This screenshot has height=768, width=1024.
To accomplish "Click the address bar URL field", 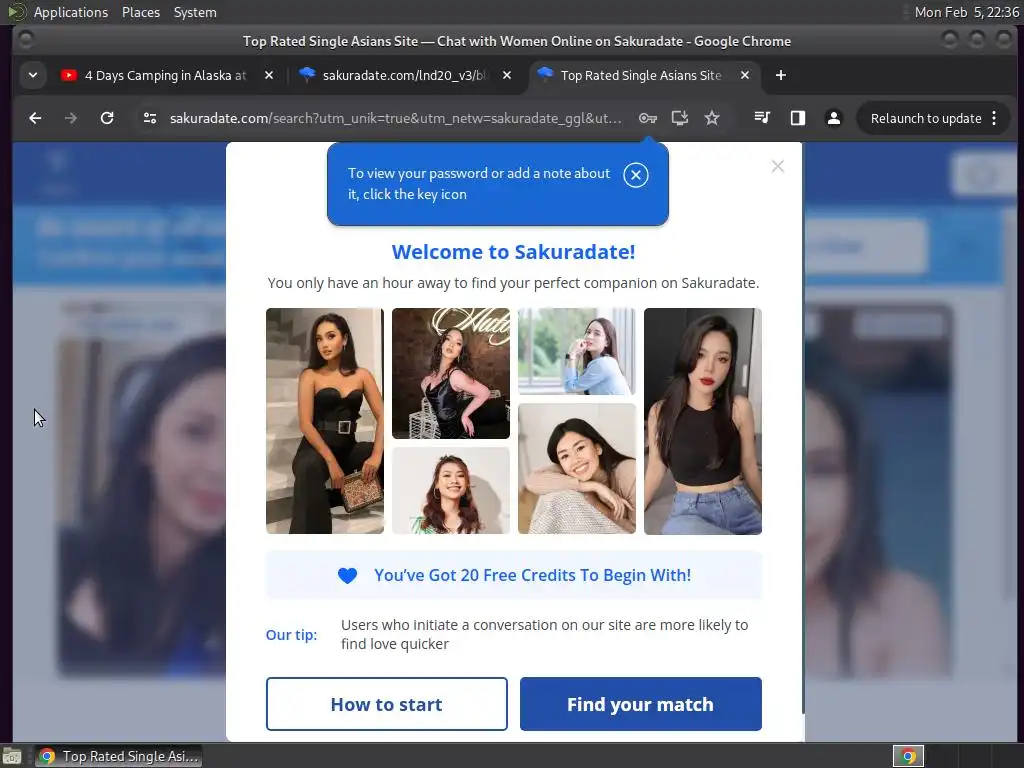I will pos(395,118).
